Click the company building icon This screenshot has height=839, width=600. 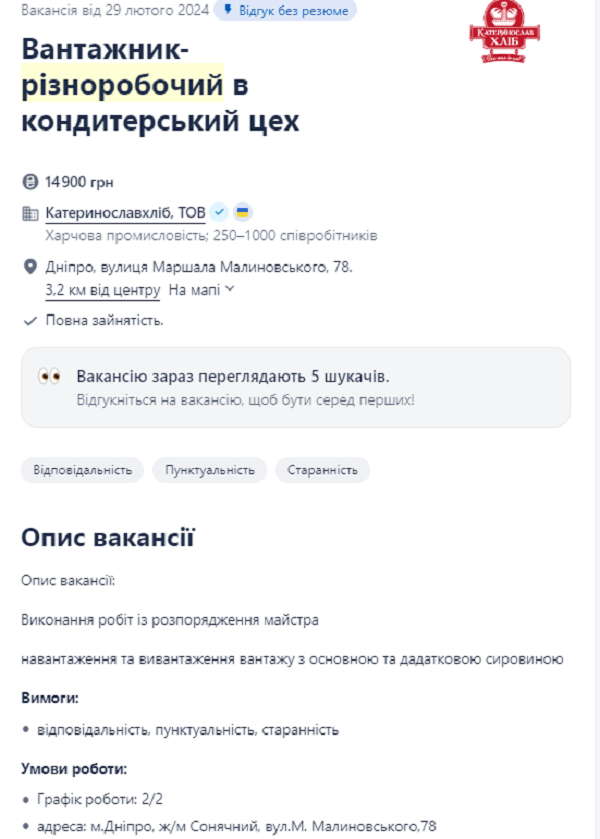pyautogui.click(x=29, y=213)
